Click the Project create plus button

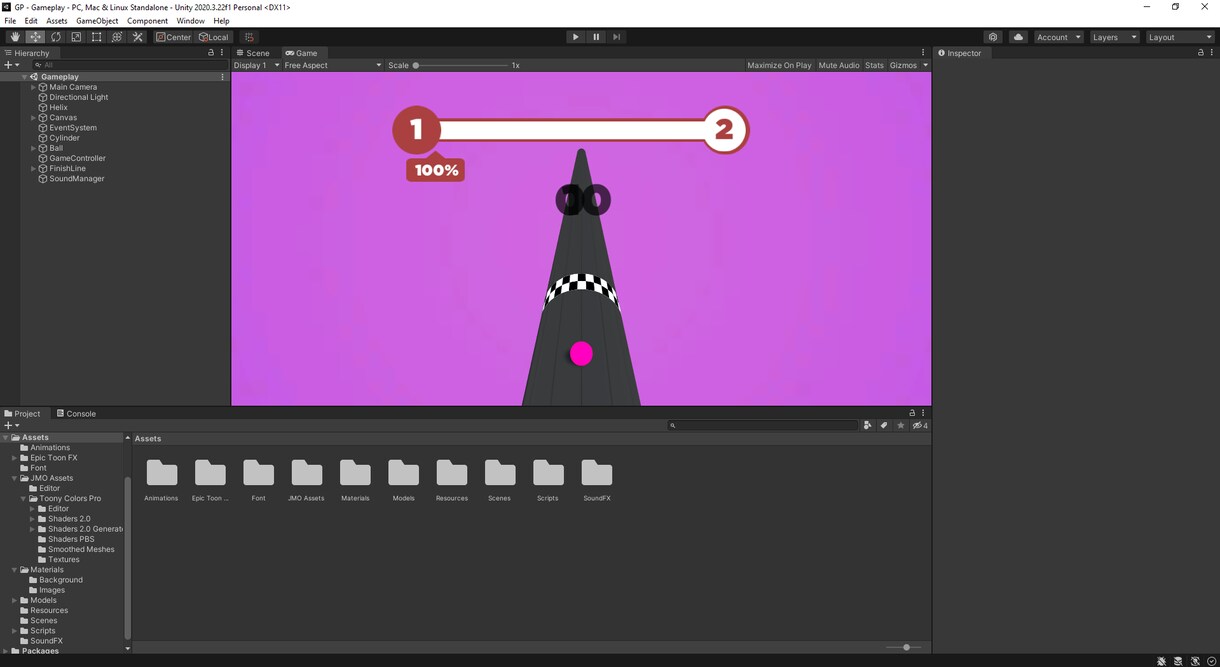tap(11, 425)
